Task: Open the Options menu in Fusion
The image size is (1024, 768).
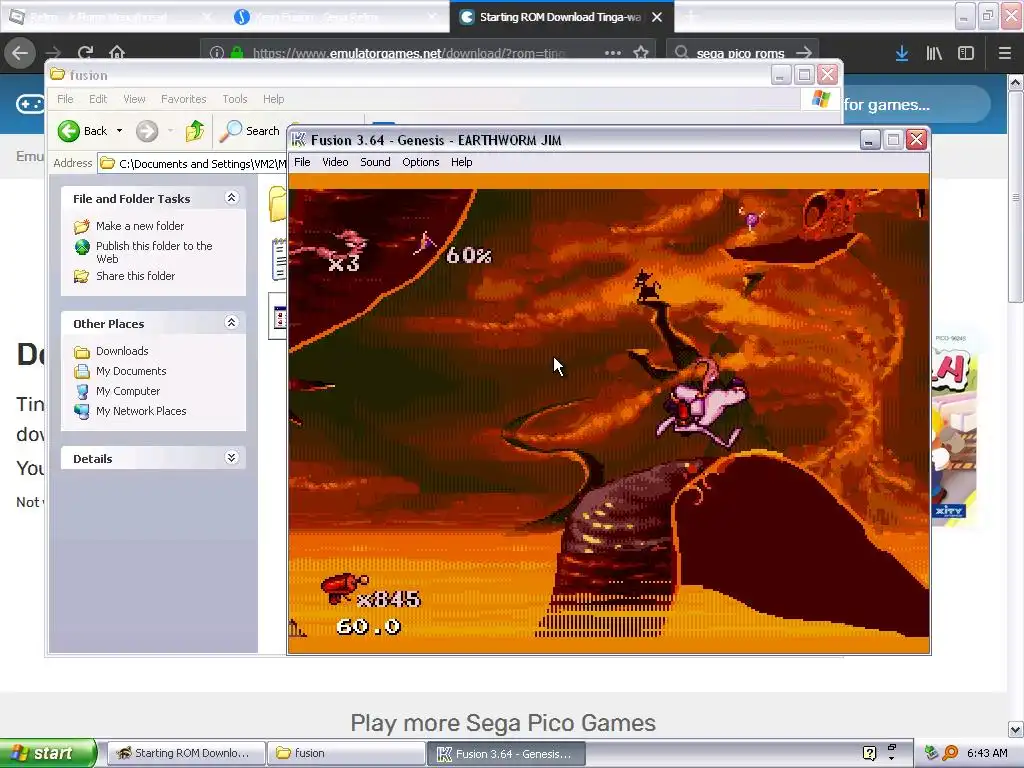Action: [421, 162]
